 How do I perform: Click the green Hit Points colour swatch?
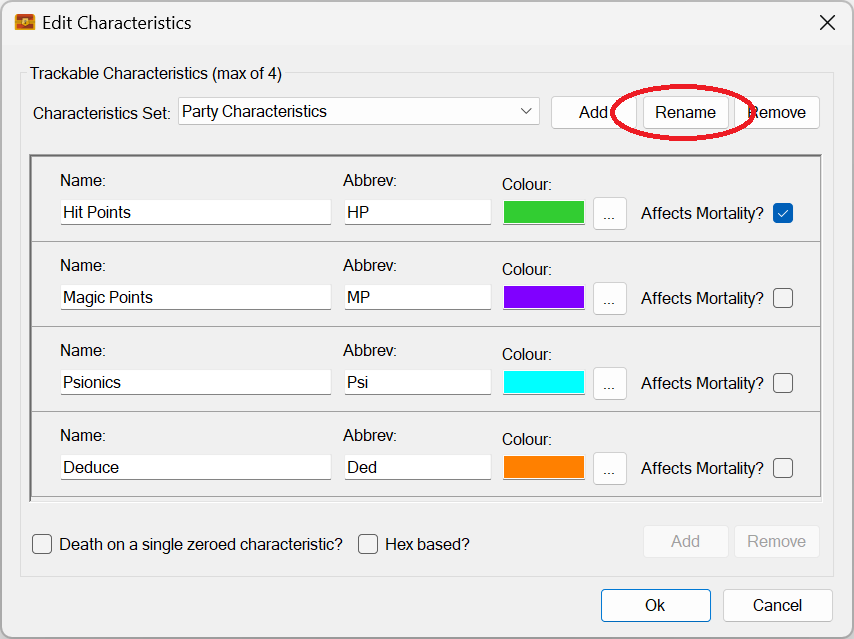click(544, 212)
